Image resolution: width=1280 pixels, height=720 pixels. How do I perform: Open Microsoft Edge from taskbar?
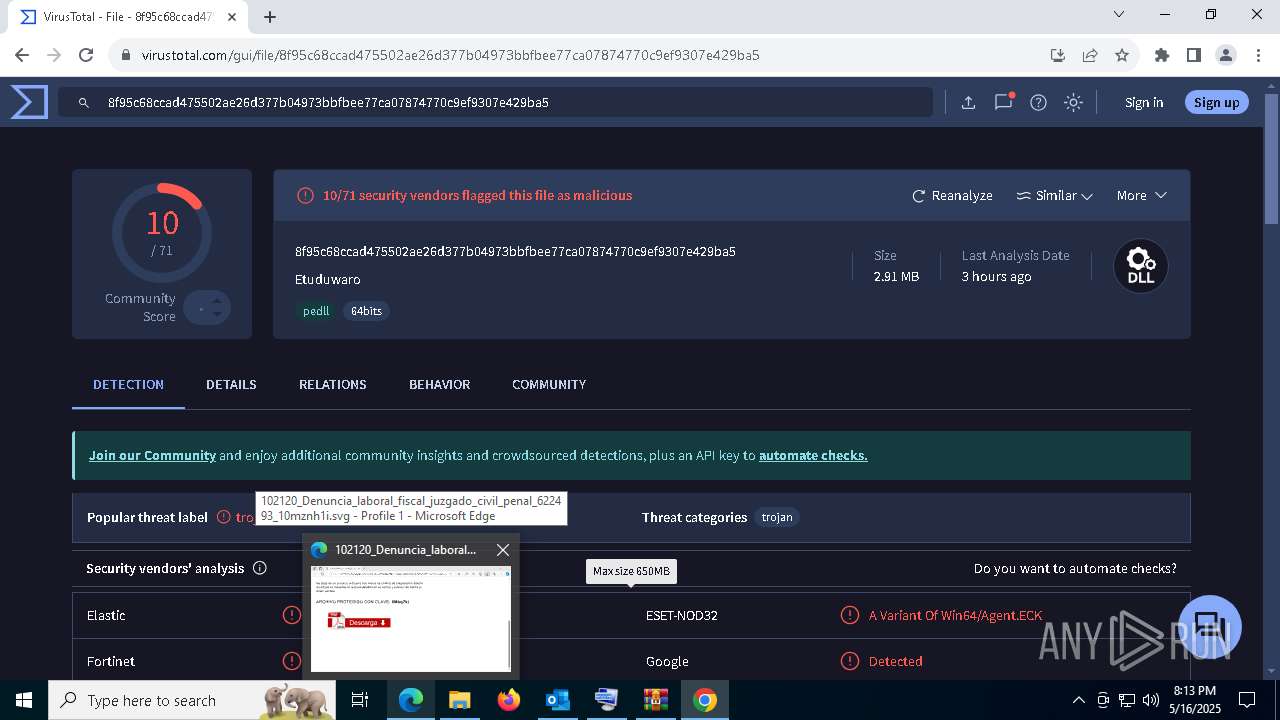pyautogui.click(x=411, y=700)
